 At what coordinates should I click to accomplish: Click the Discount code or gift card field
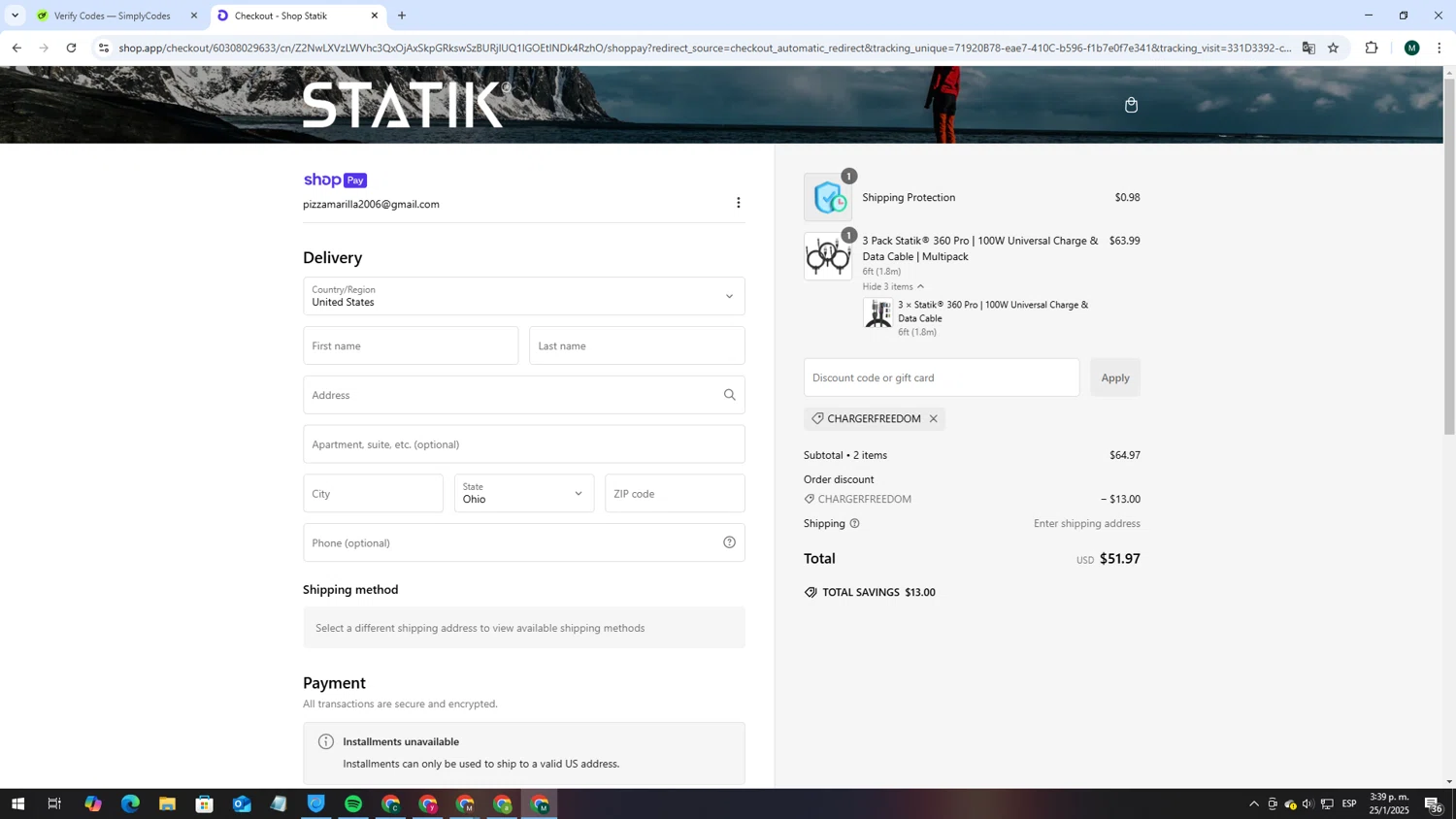(942, 377)
